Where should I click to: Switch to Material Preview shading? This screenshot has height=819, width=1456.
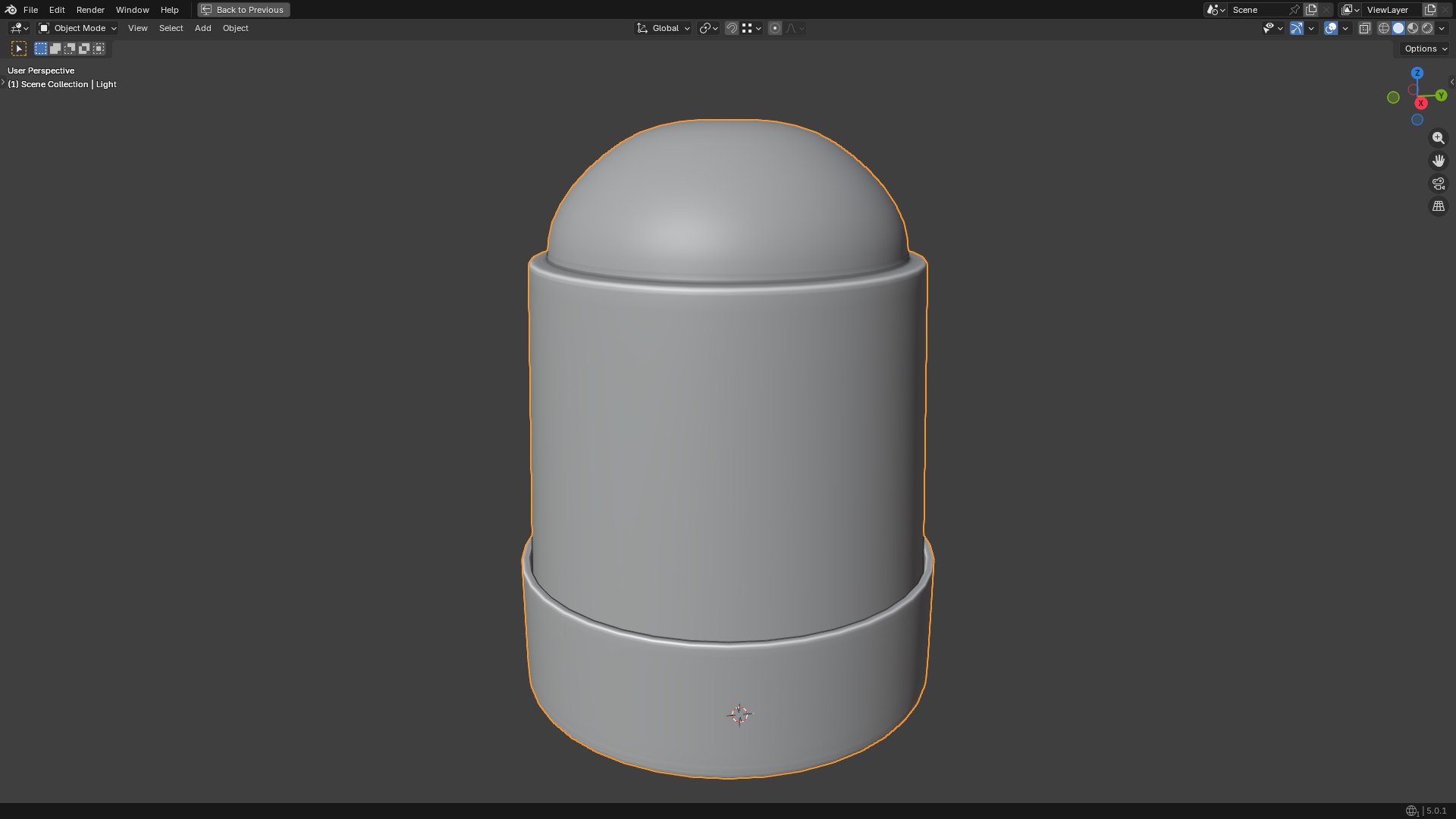(x=1413, y=28)
